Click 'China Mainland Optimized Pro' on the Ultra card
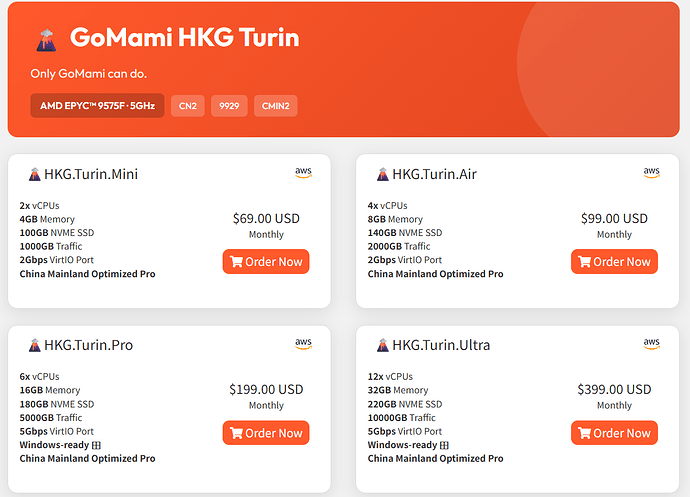The image size is (690, 497). 436,459
